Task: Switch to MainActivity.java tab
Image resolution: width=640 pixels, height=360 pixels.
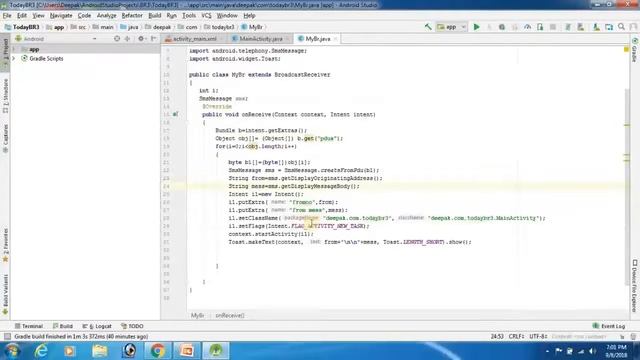Action: tap(260, 39)
